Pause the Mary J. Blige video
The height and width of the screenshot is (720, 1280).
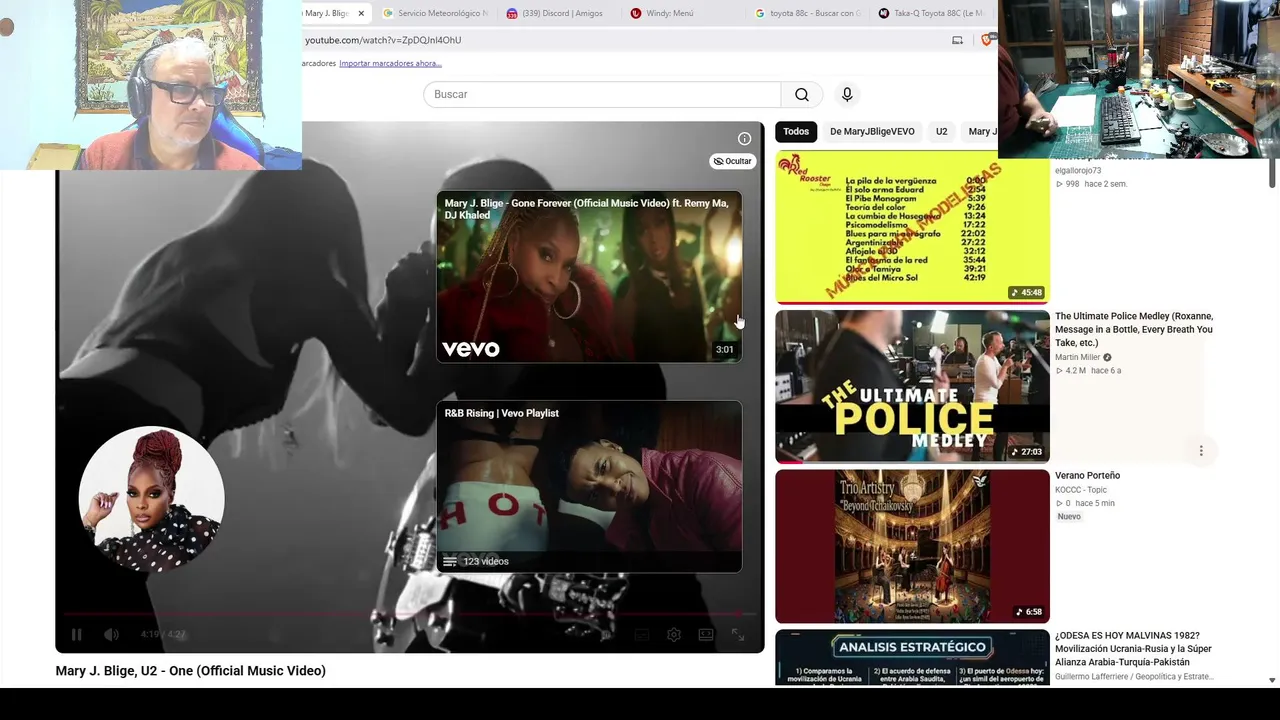(x=76, y=634)
